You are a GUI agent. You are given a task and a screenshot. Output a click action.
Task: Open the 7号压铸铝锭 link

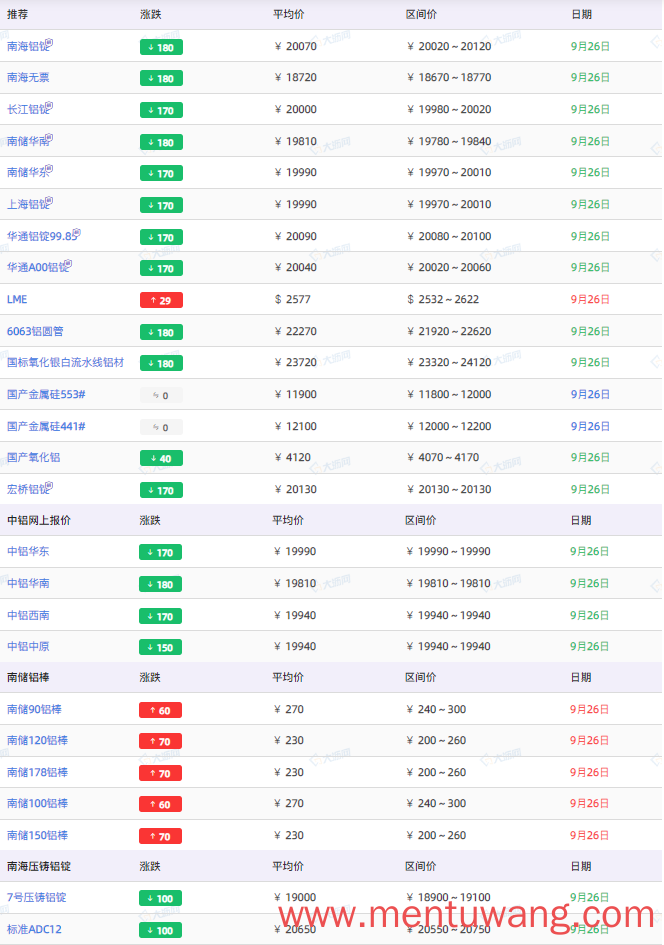pyautogui.click(x=36, y=897)
